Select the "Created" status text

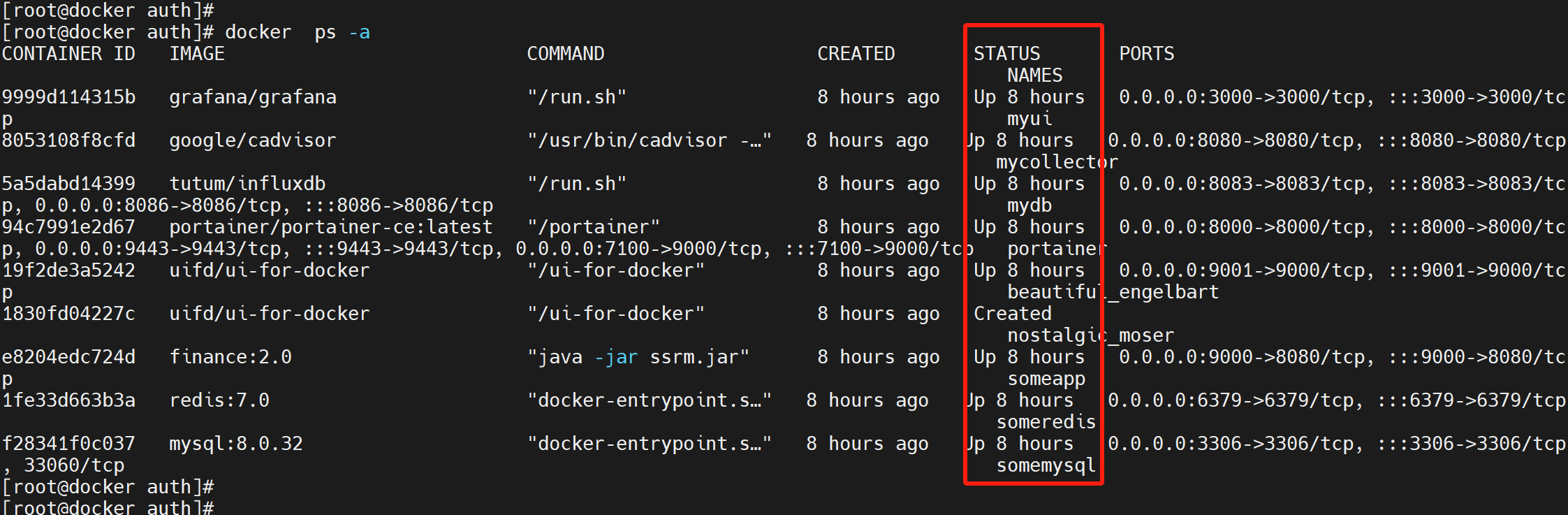[1013, 314]
